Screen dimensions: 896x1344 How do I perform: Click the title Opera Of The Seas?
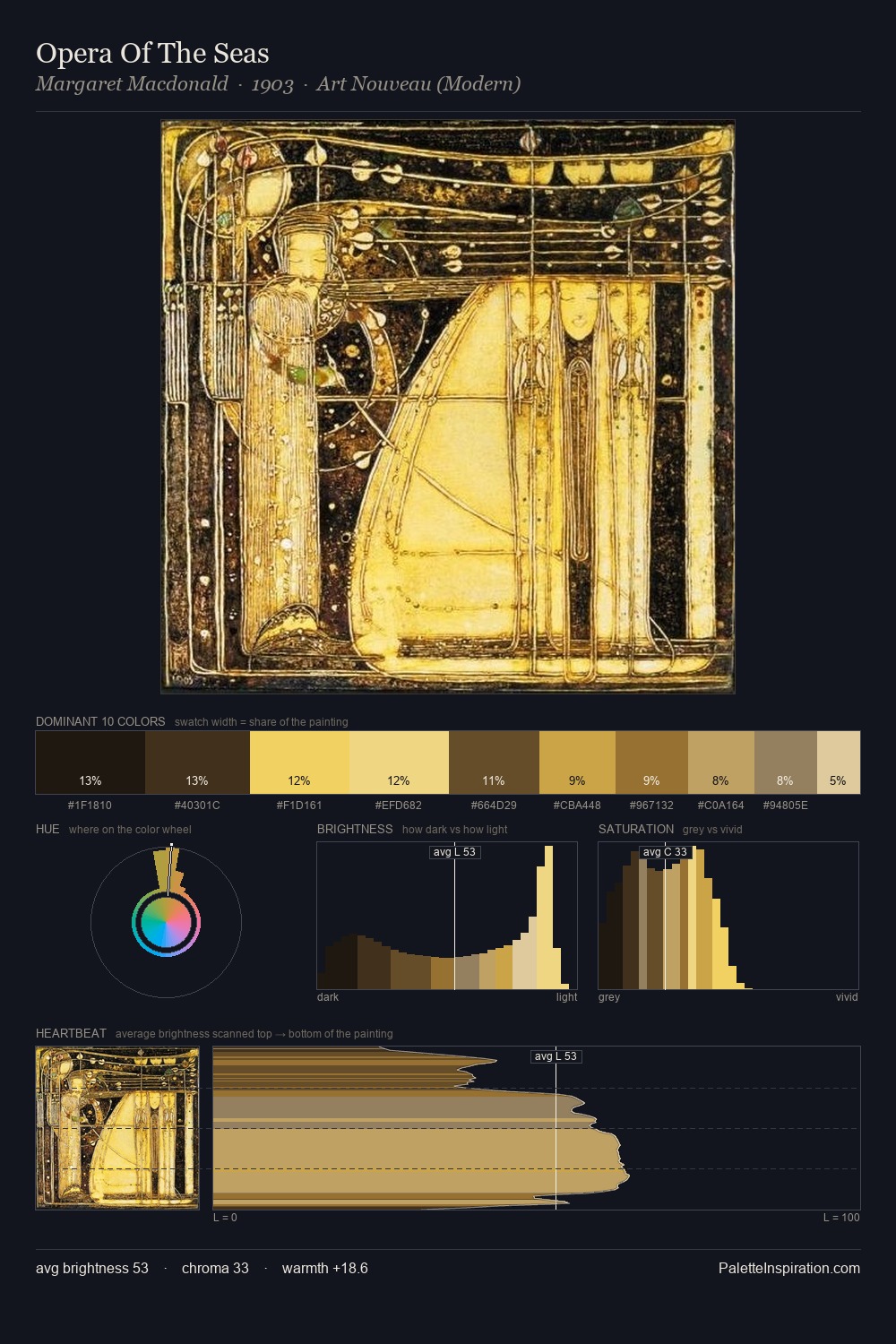(152, 54)
